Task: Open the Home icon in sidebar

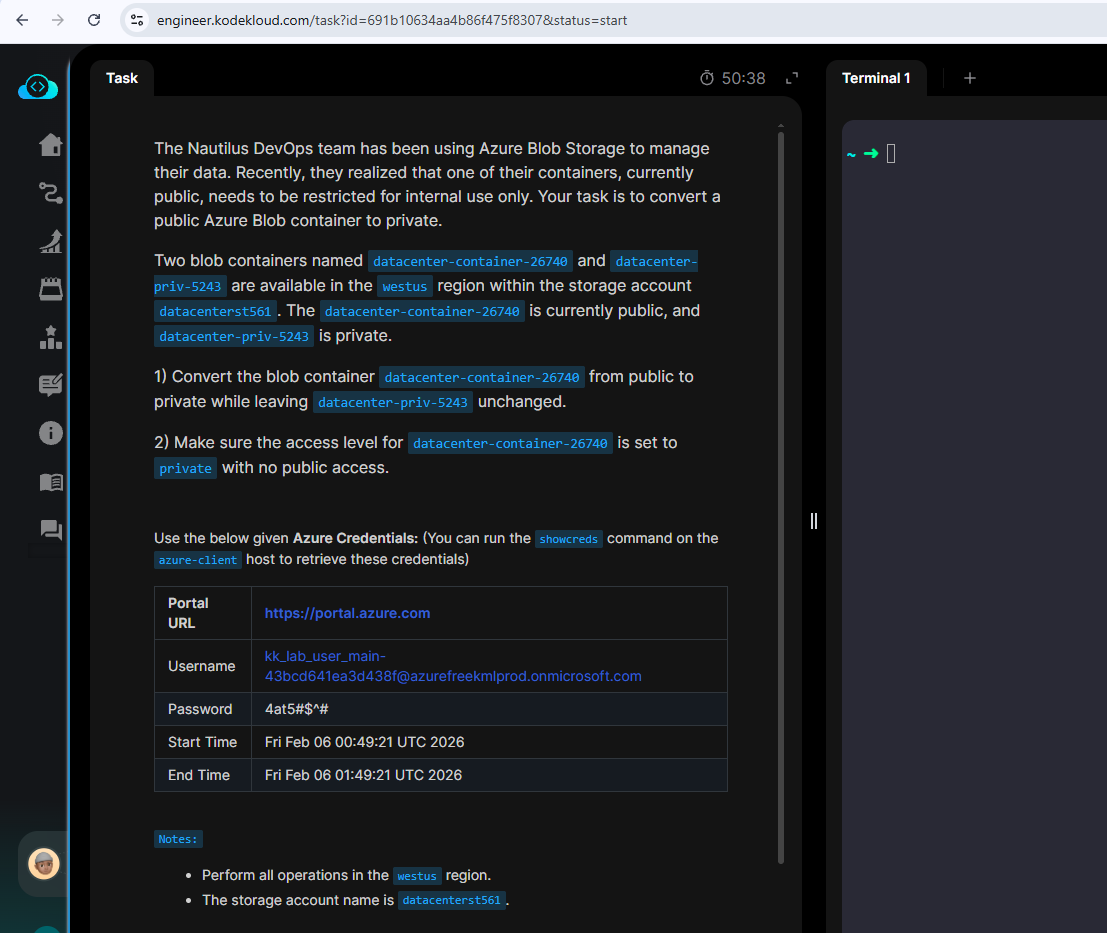Action: pyautogui.click(x=51, y=145)
